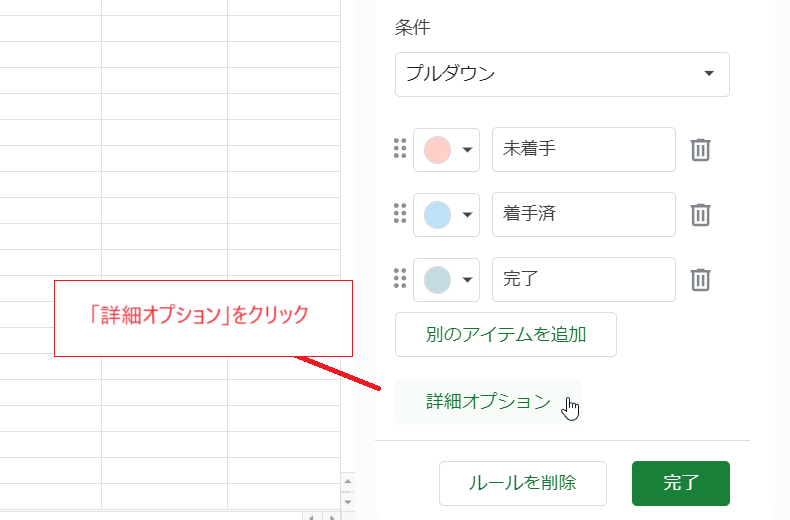The image size is (790, 520).
Task: Click the vertical scrollbar down arrow
Action: 348,502
